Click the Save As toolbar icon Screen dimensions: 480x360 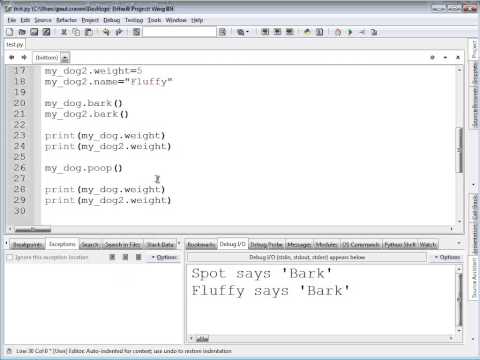pos(46,32)
